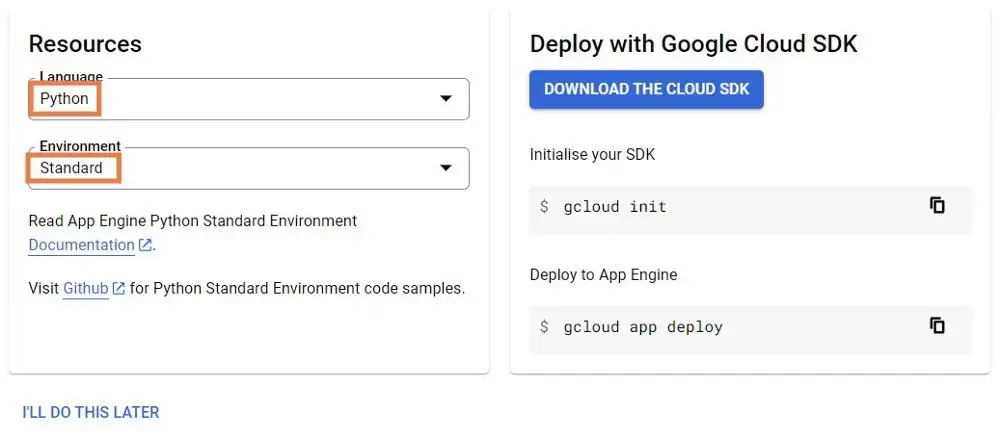
Task: Select the Standard value in Environment field
Action: [71, 168]
